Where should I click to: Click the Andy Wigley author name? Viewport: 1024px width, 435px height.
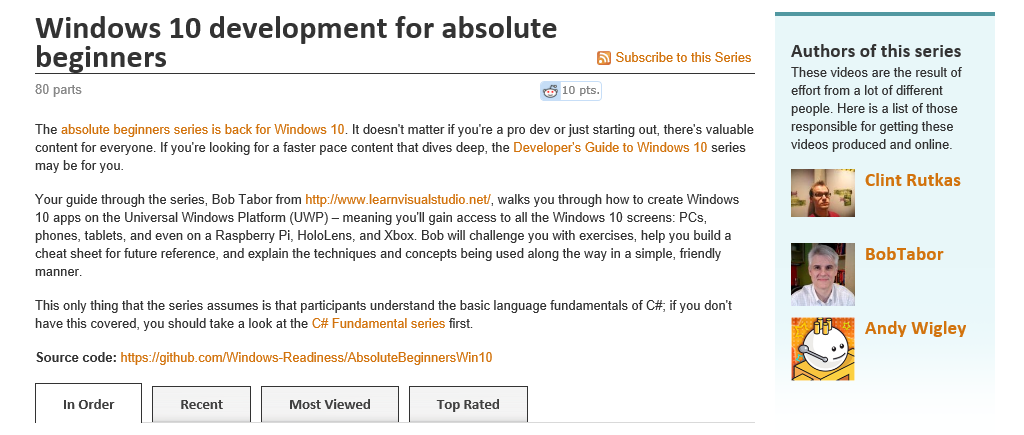915,328
